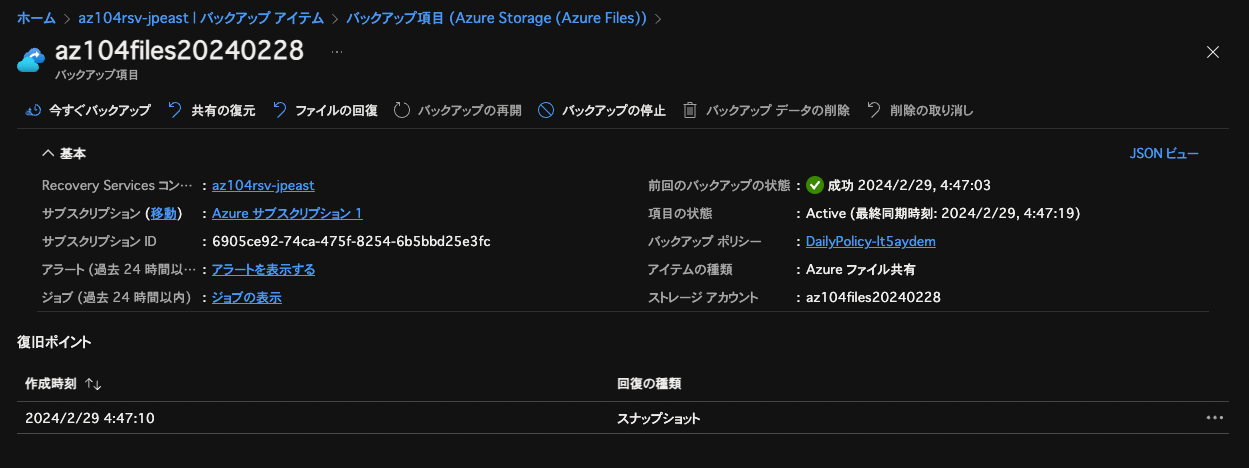Click the subscription ID 6905ce92-74ca-475f-8254-6b5bbd25e3fc
The width and height of the screenshot is (1249, 468).
[x=351, y=241]
